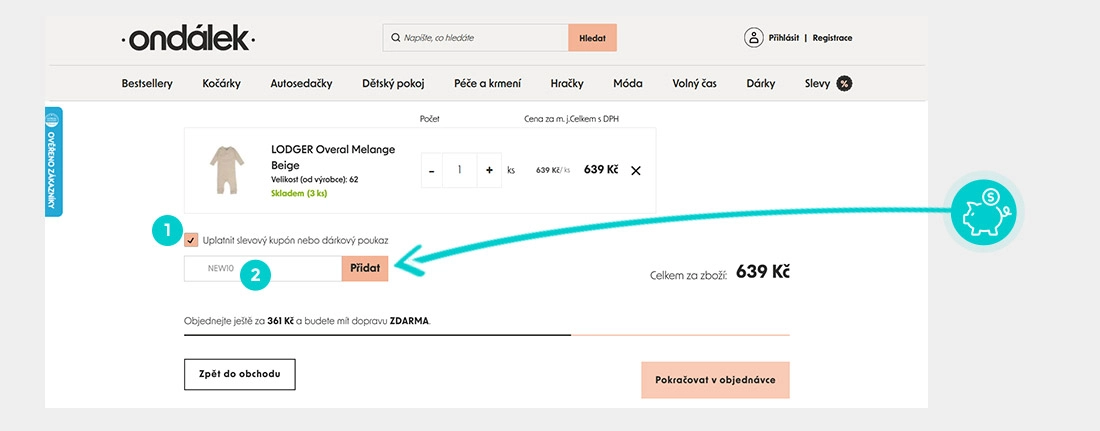Open the ondálek logo homepage
The width and height of the screenshot is (1100, 431).
click(187, 40)
